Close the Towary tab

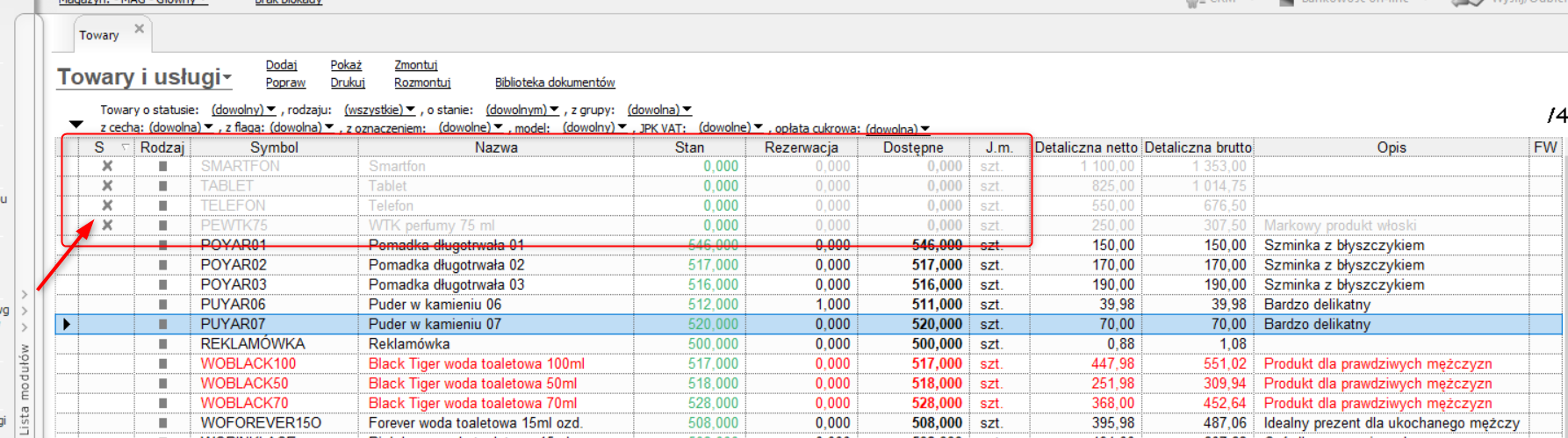(x=139, y=28)
